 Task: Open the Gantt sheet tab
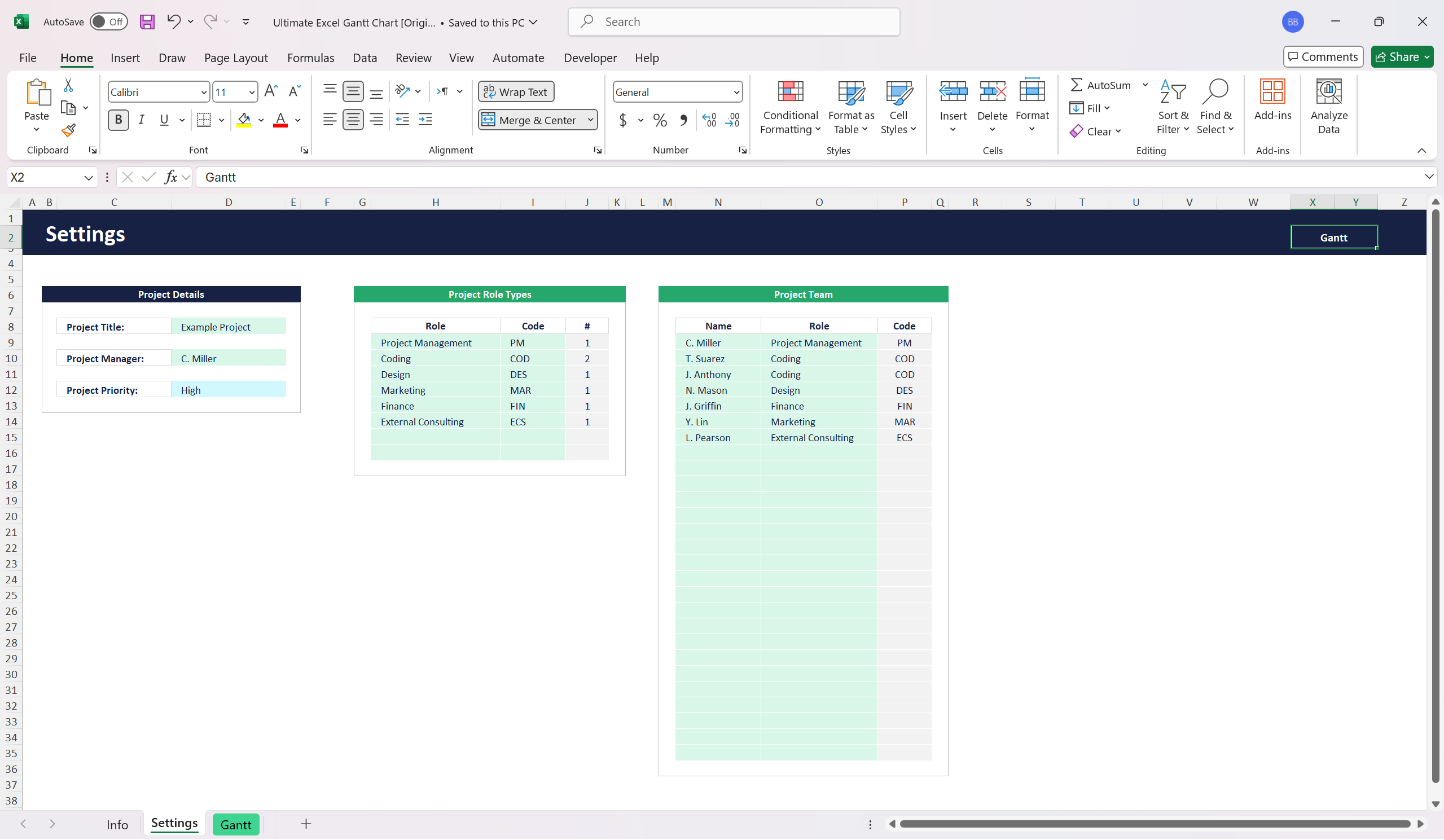tap(235, 825)
